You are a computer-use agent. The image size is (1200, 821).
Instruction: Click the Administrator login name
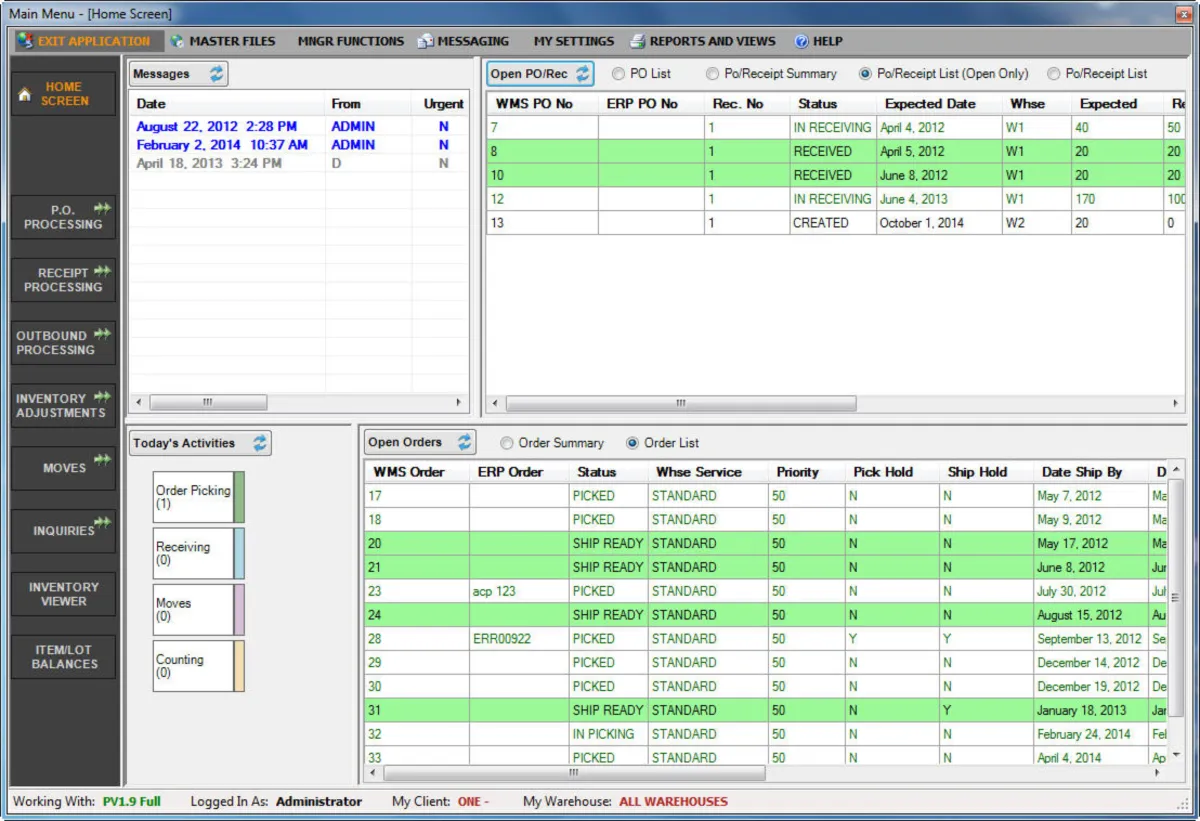(319, 801)
